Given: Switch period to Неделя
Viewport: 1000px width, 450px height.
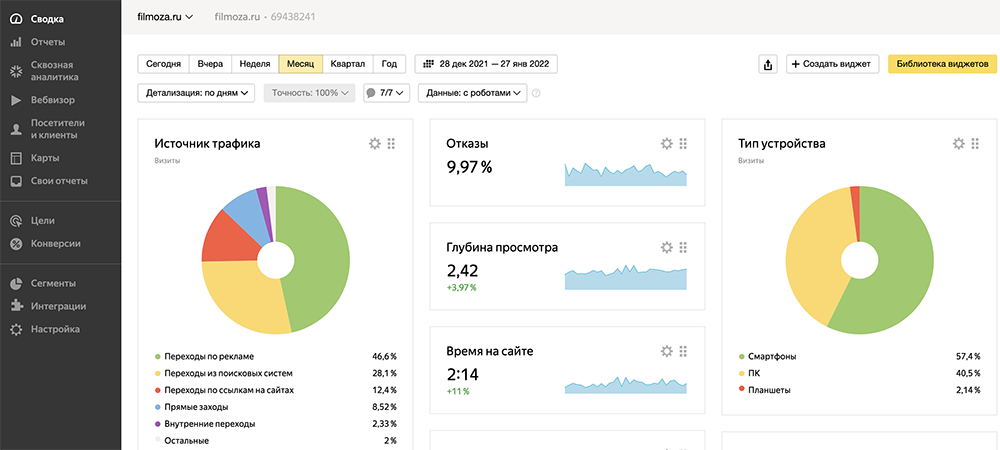Looking at the screenshot, I should coord(255,64).
